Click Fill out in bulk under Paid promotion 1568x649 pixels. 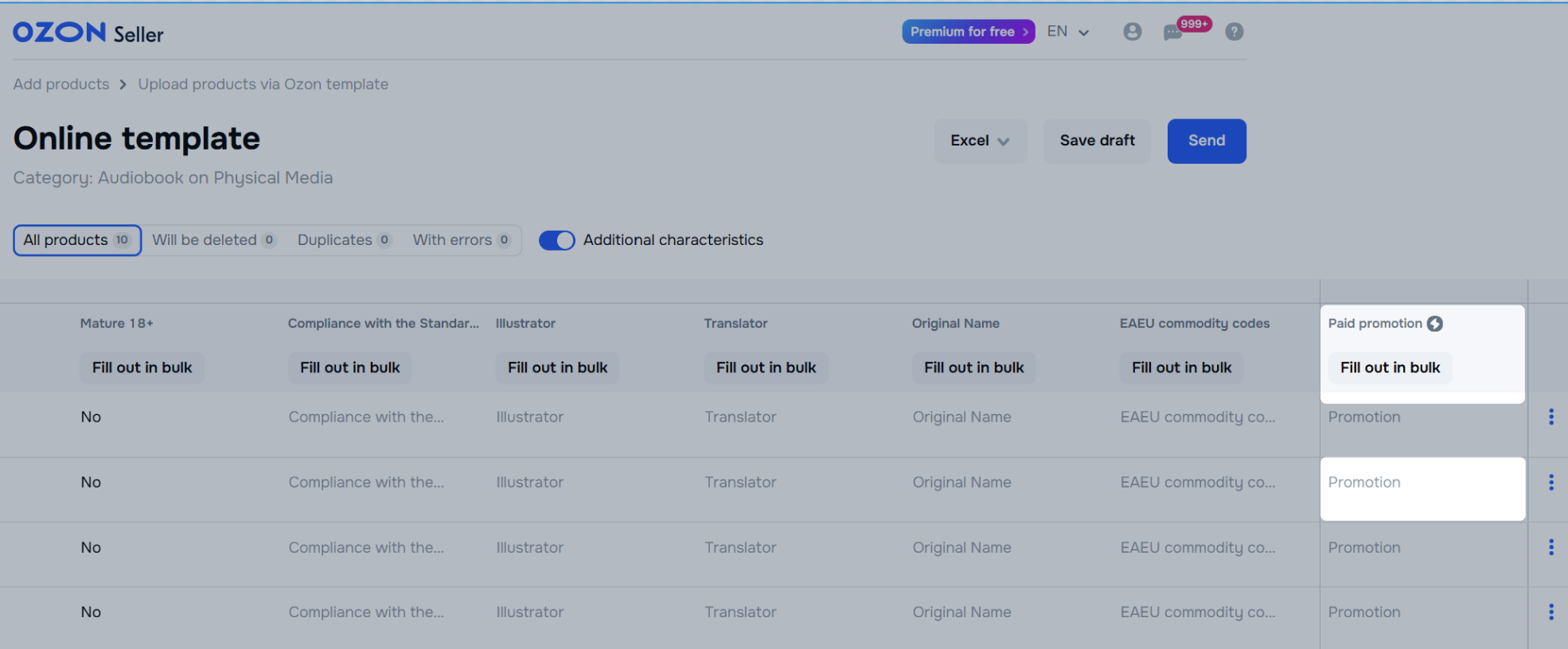1390,367
